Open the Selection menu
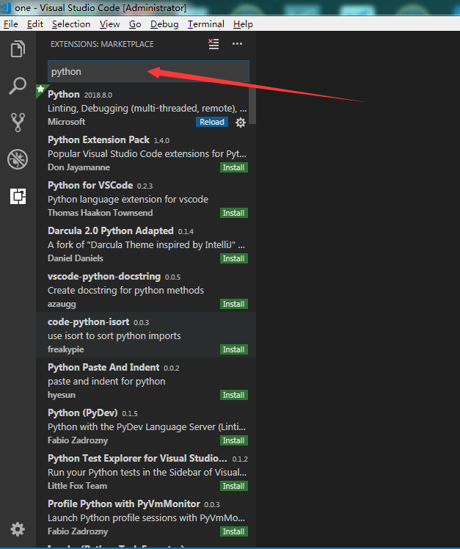 [x=71, y=24]
